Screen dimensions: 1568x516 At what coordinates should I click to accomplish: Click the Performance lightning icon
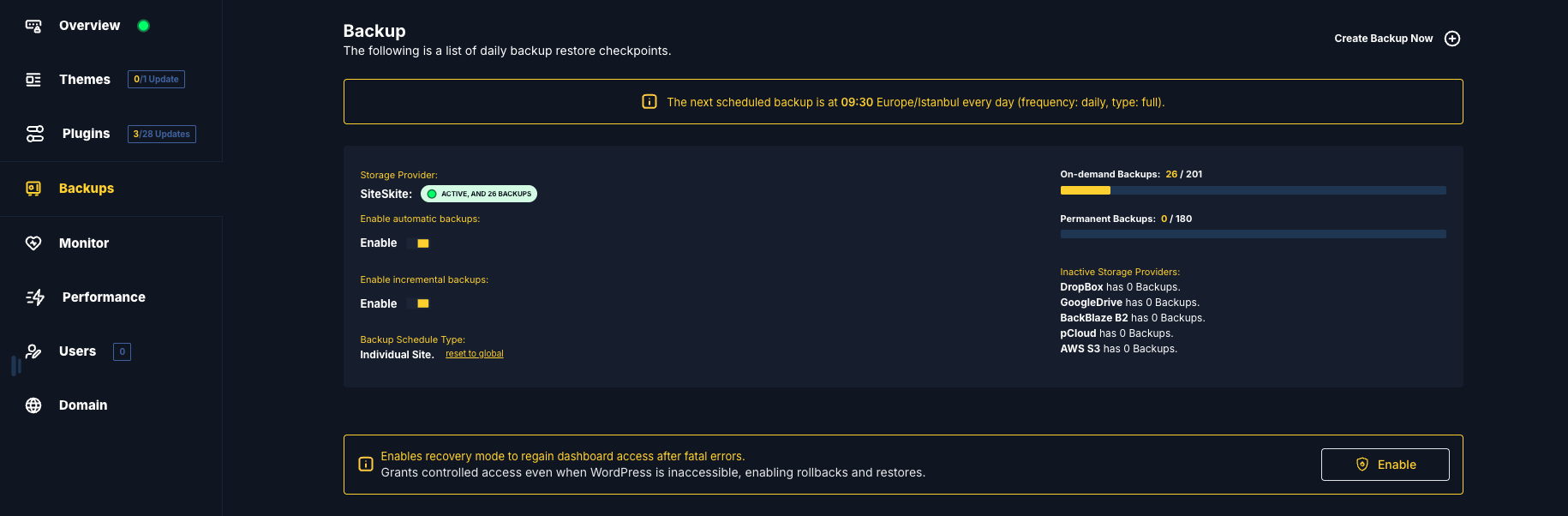click(x=35, y=297)
